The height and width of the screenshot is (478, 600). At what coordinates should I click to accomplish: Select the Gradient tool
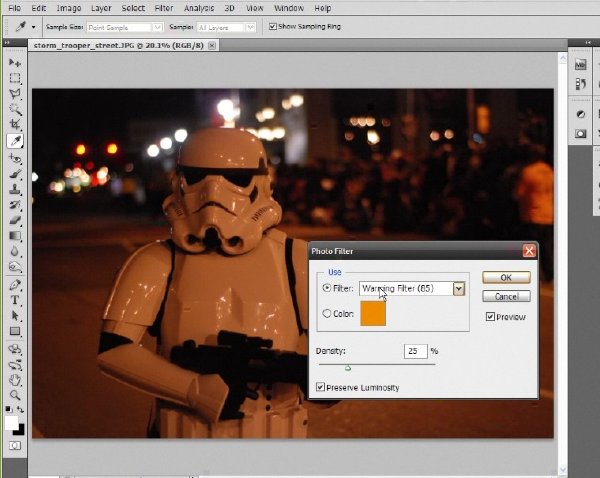tap(15, 235)
